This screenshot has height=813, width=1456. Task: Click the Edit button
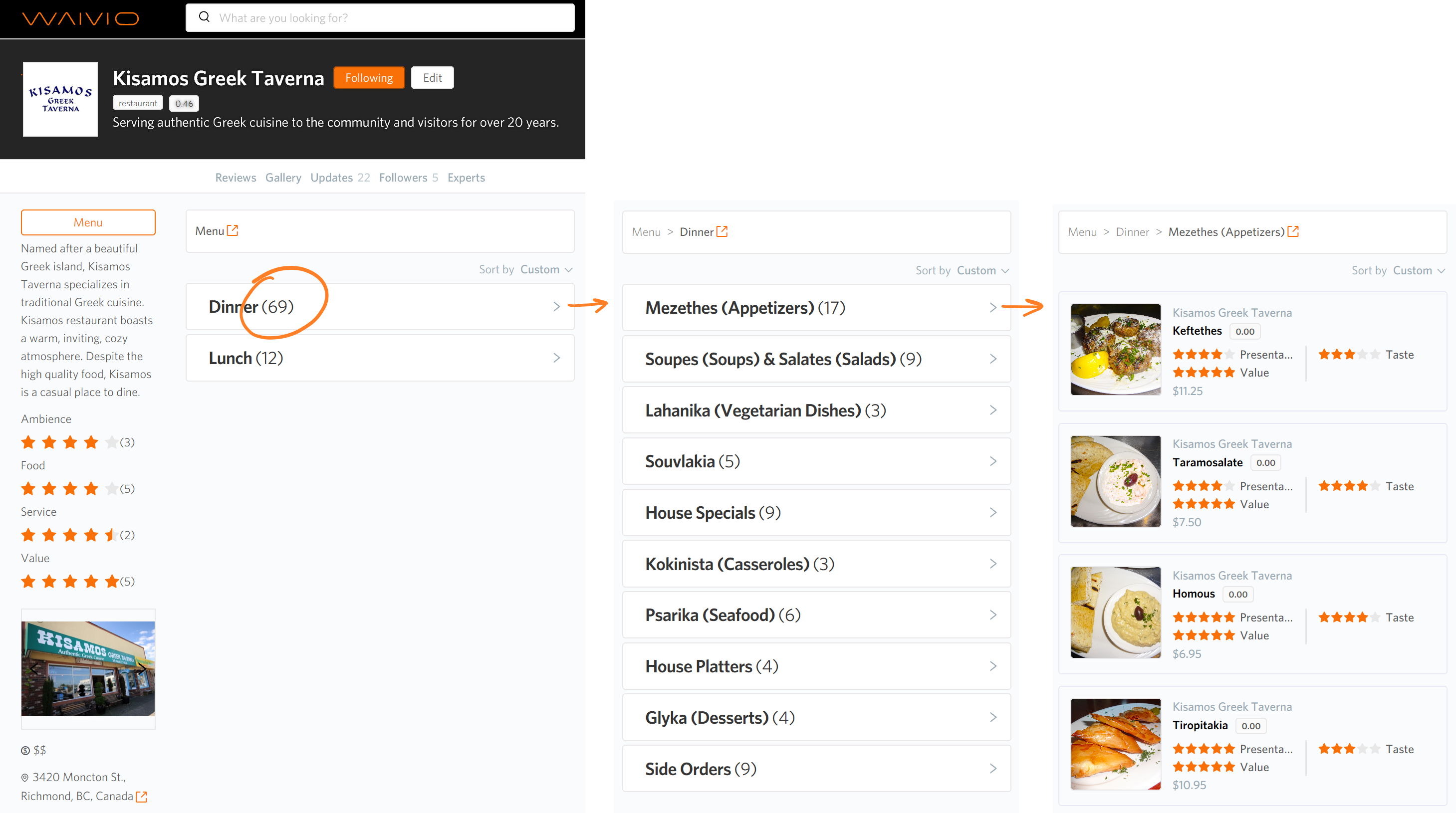(433, 78)
